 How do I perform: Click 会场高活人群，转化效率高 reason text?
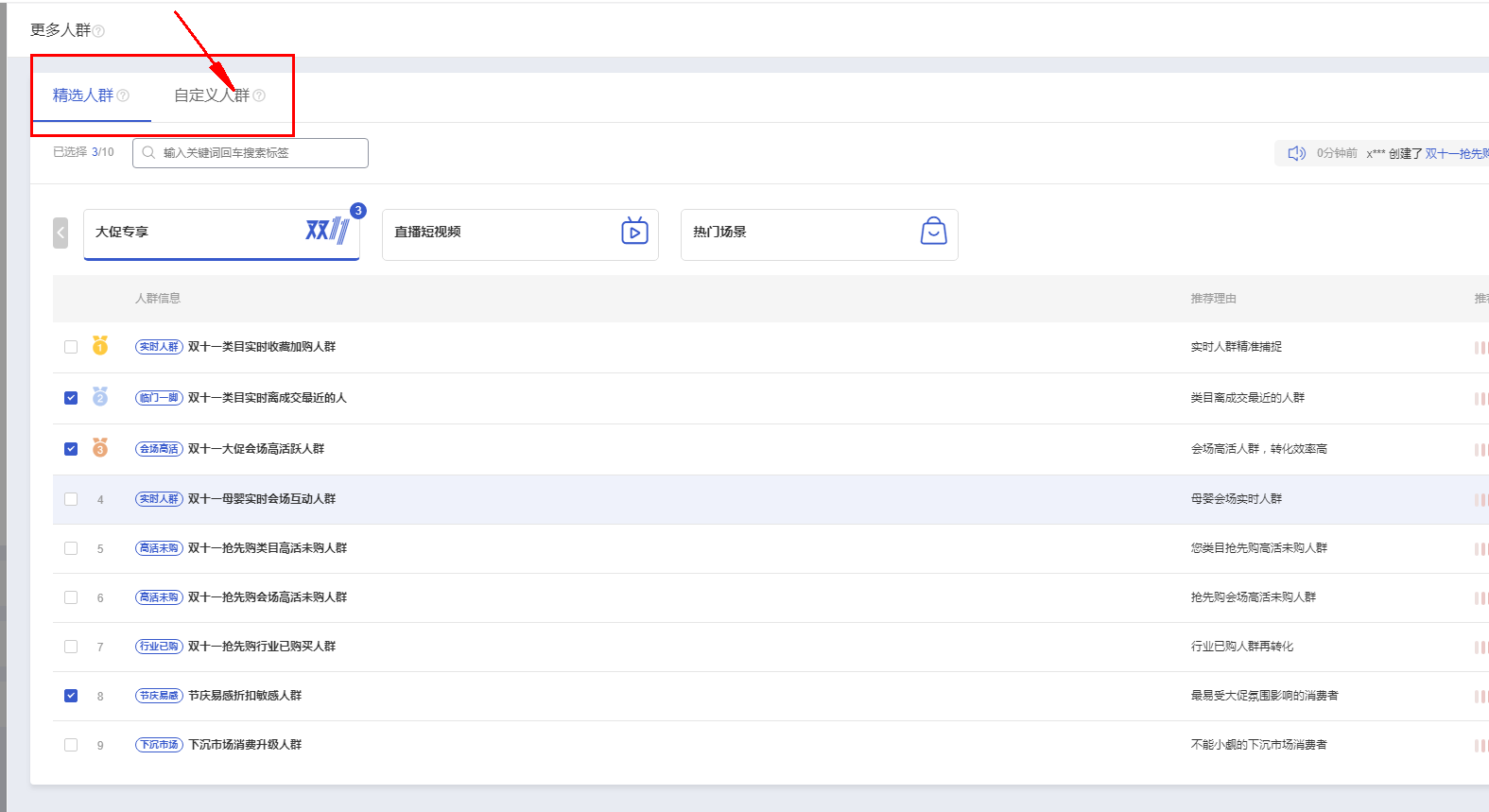[1259, 449]
